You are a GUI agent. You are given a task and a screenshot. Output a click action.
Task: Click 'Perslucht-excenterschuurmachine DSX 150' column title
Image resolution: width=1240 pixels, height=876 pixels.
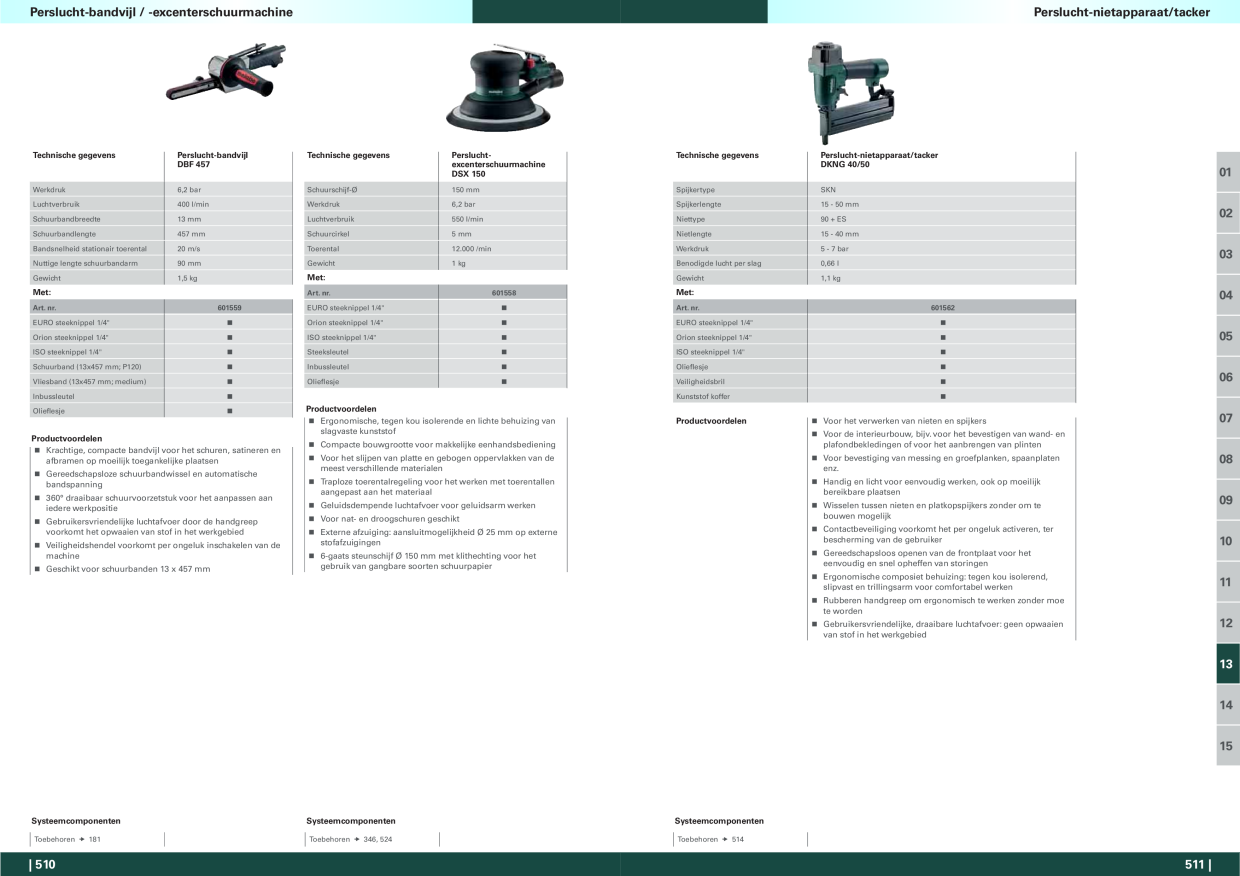pos(498,164)
